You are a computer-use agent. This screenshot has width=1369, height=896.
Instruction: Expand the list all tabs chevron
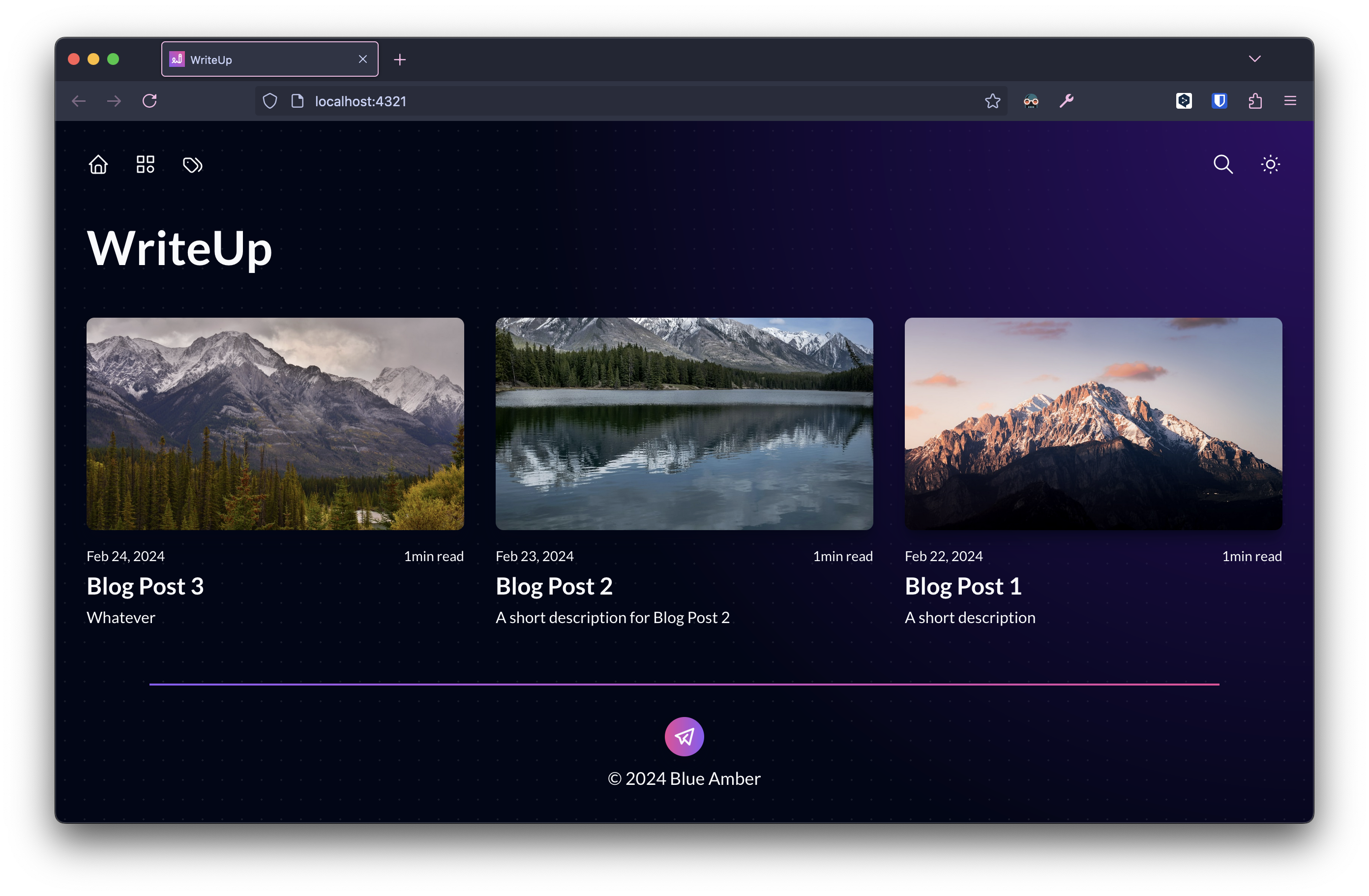(x=1254, y=59)
